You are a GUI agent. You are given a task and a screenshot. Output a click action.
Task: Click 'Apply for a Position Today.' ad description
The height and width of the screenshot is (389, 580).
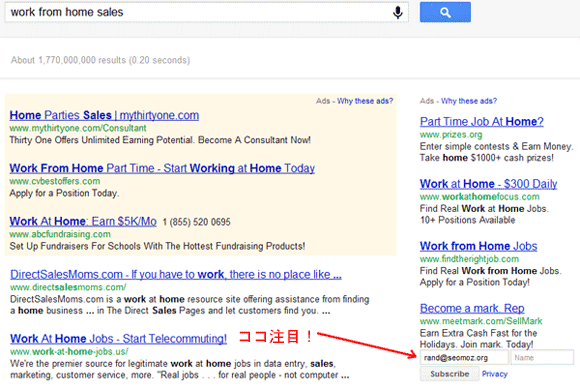(x=64, y=193)
